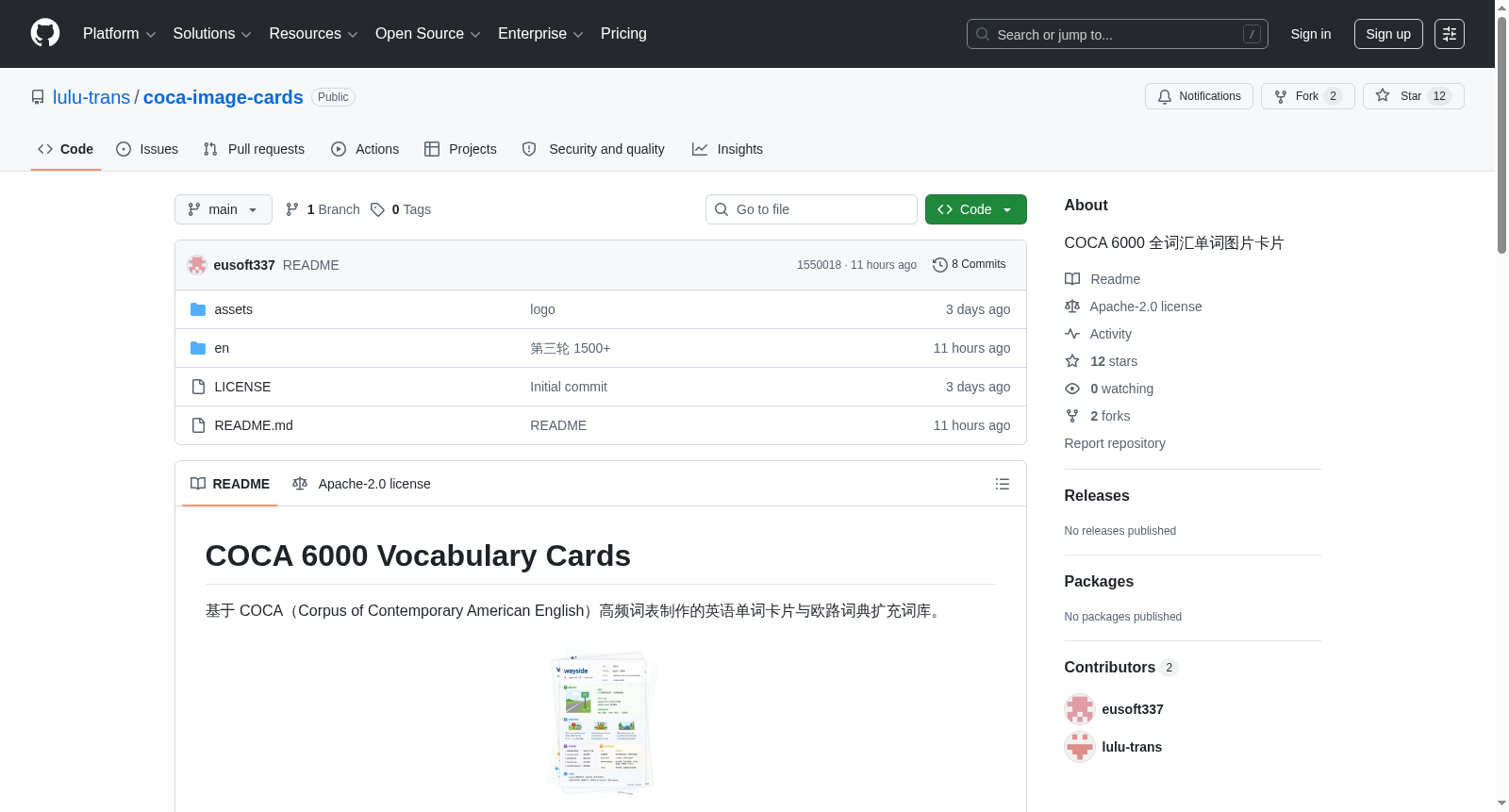Open the global navigation menu icon
Image resolution: width=1509 pixels, height=812 pixels.
click(1450, 34)
